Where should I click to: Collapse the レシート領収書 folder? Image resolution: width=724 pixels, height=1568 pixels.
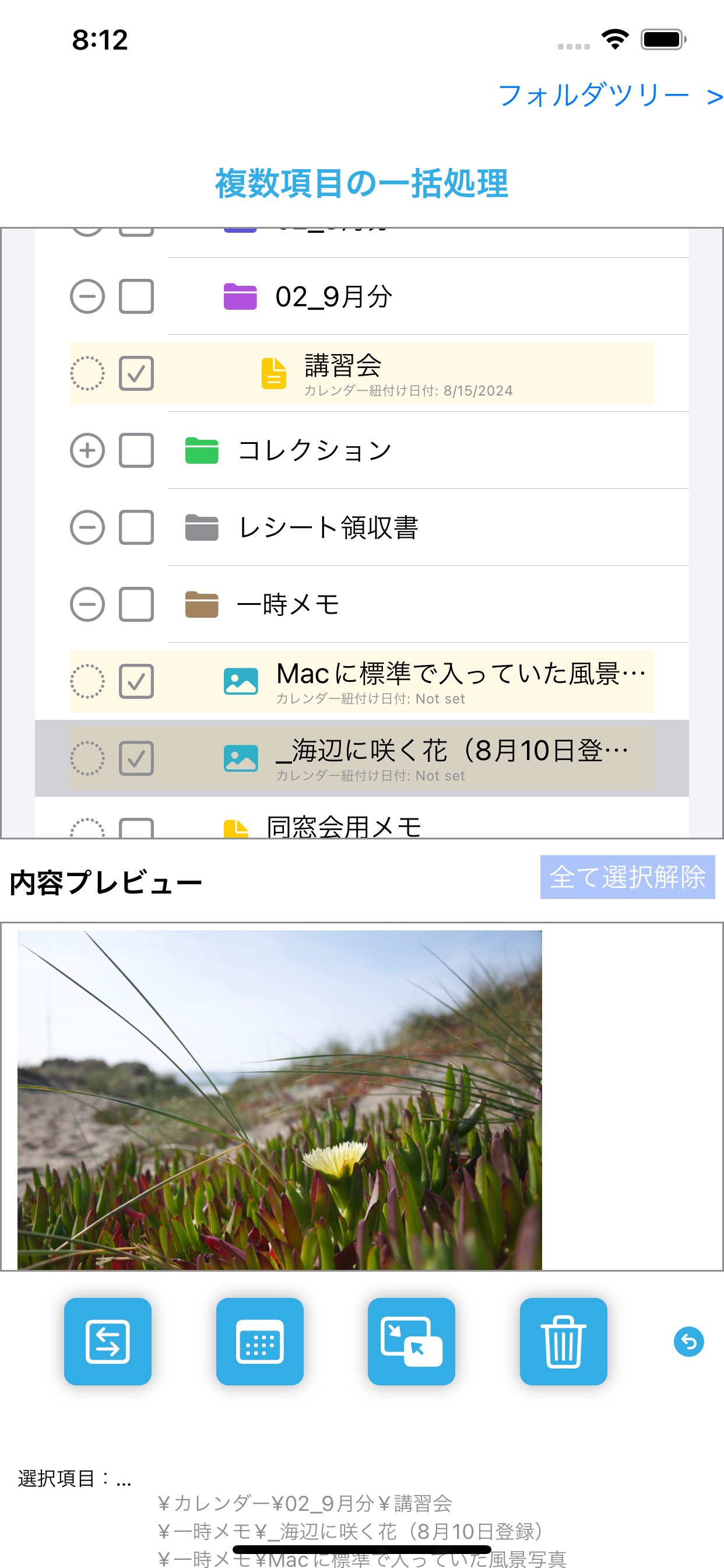click(87, 527)
